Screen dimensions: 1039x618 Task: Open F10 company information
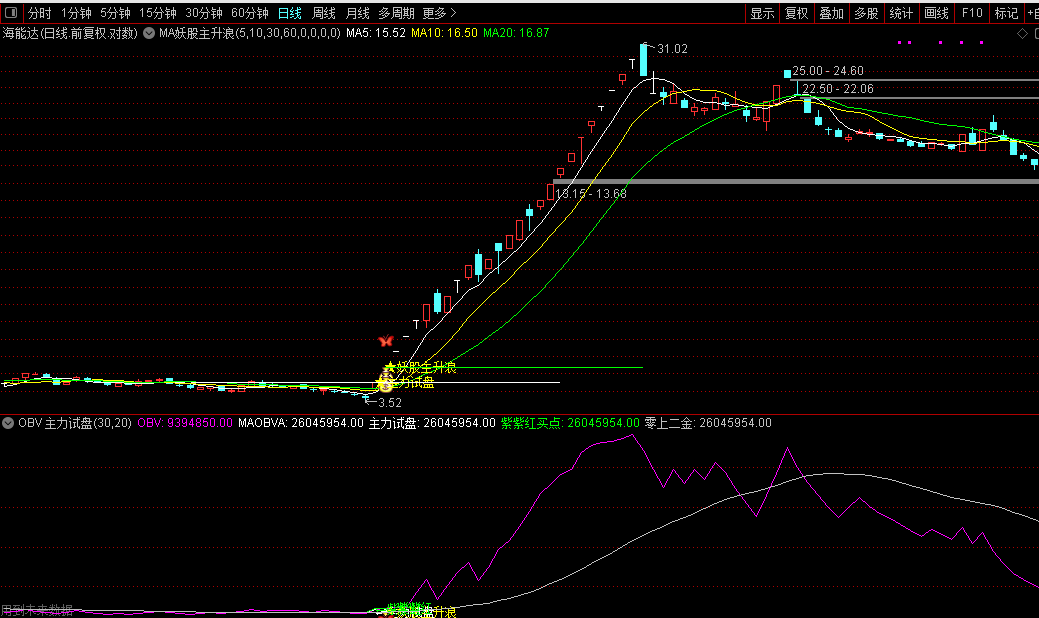coord(972,13)
